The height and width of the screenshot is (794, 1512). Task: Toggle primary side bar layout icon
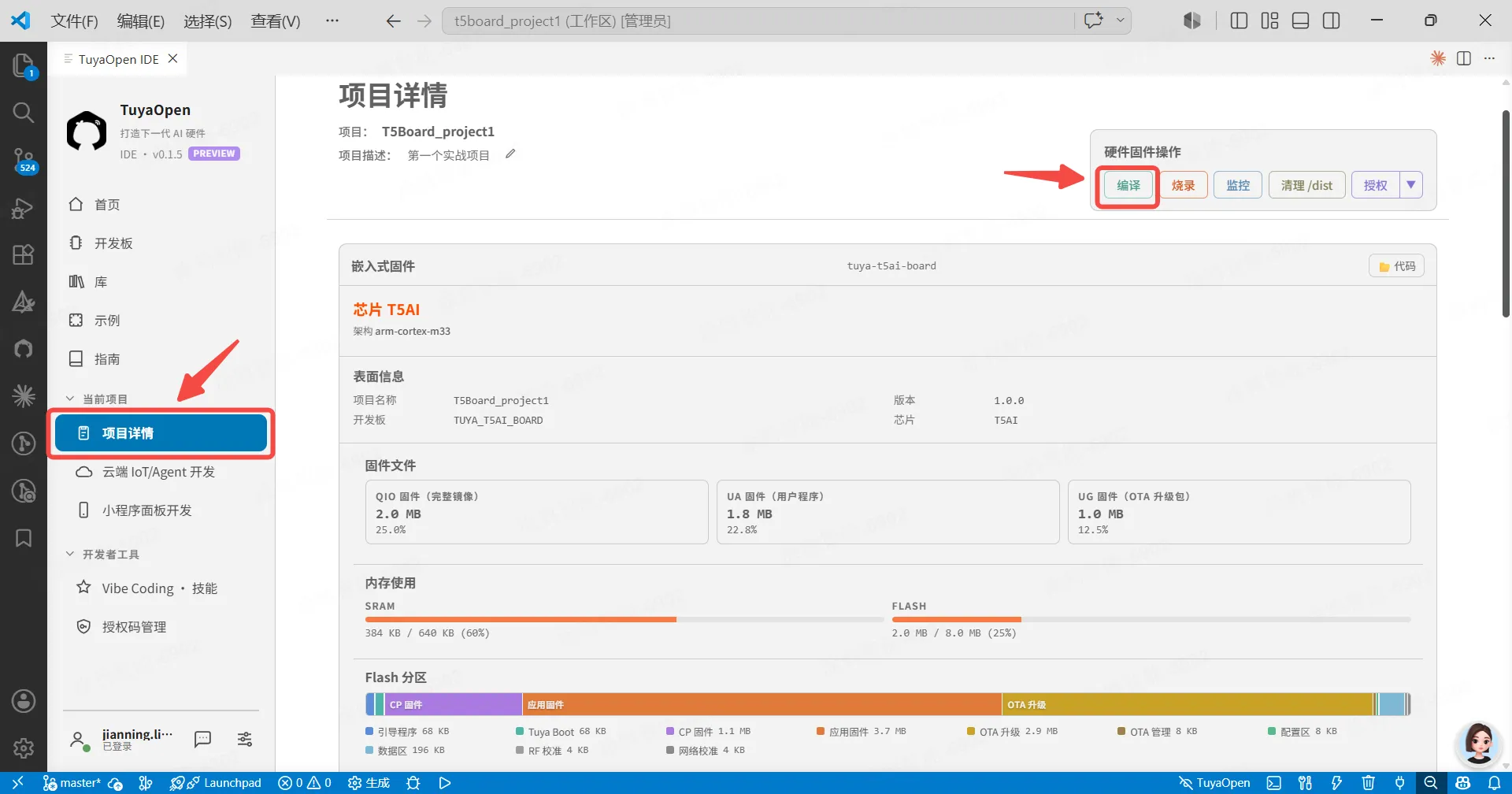click(1239, 20)
